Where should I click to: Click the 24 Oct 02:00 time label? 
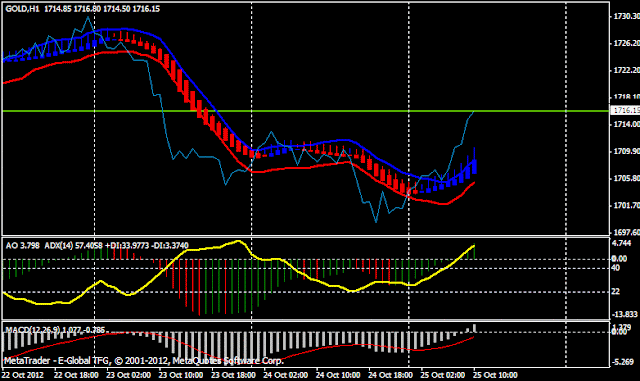(285, 375)
